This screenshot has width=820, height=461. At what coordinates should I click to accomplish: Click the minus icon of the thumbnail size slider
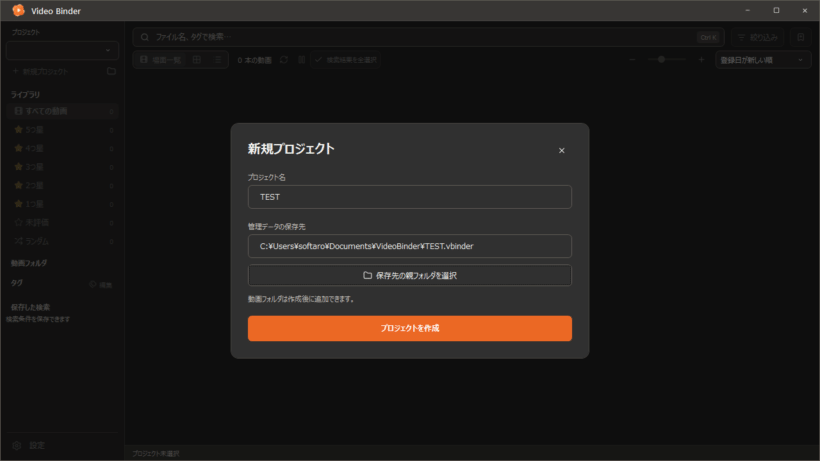(632, 60)
